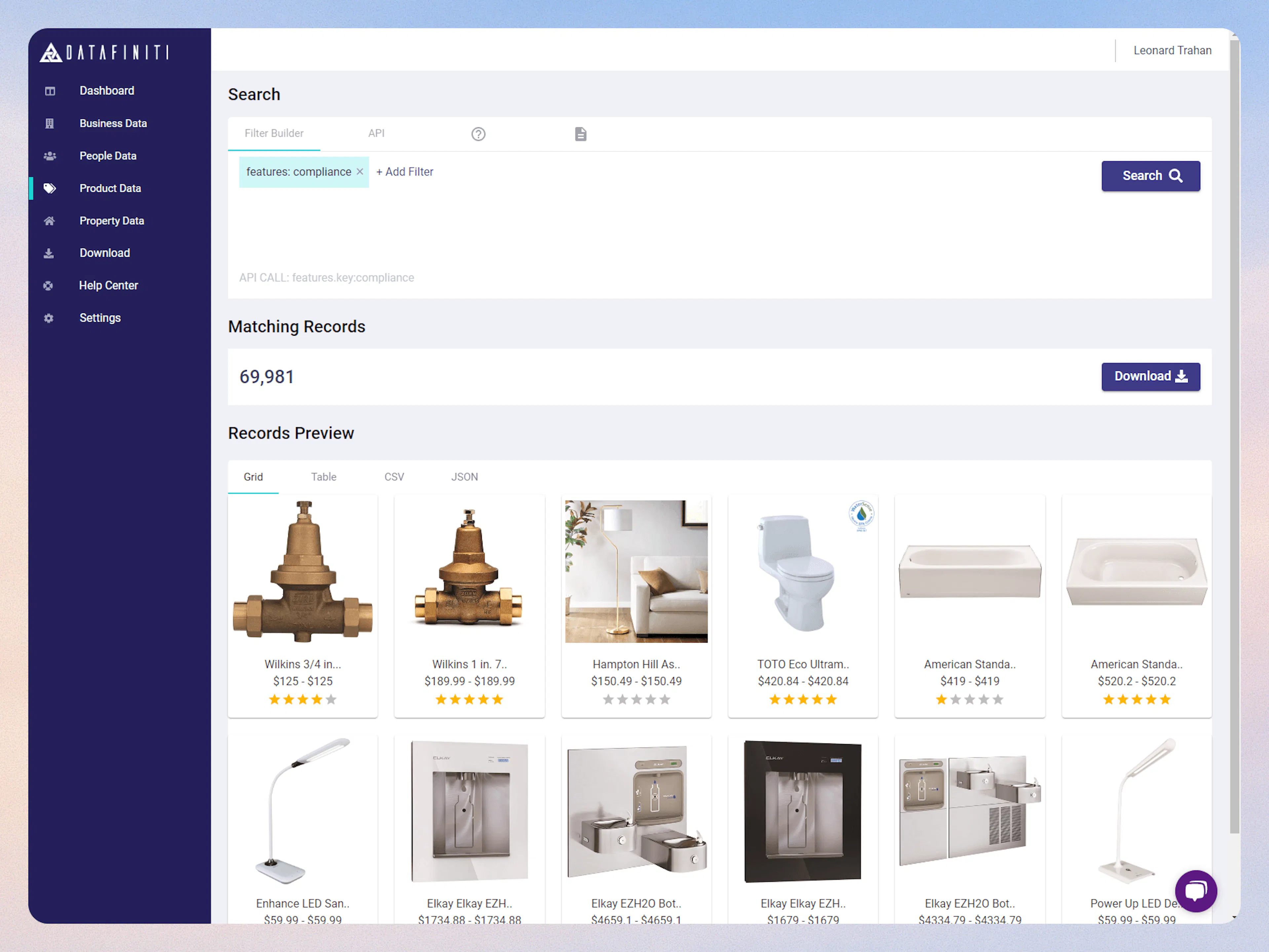Image resolution: width=1269 pixels, height=952 pixels.
Task: Click the Product Data tag icon
Action: point(49,188)
